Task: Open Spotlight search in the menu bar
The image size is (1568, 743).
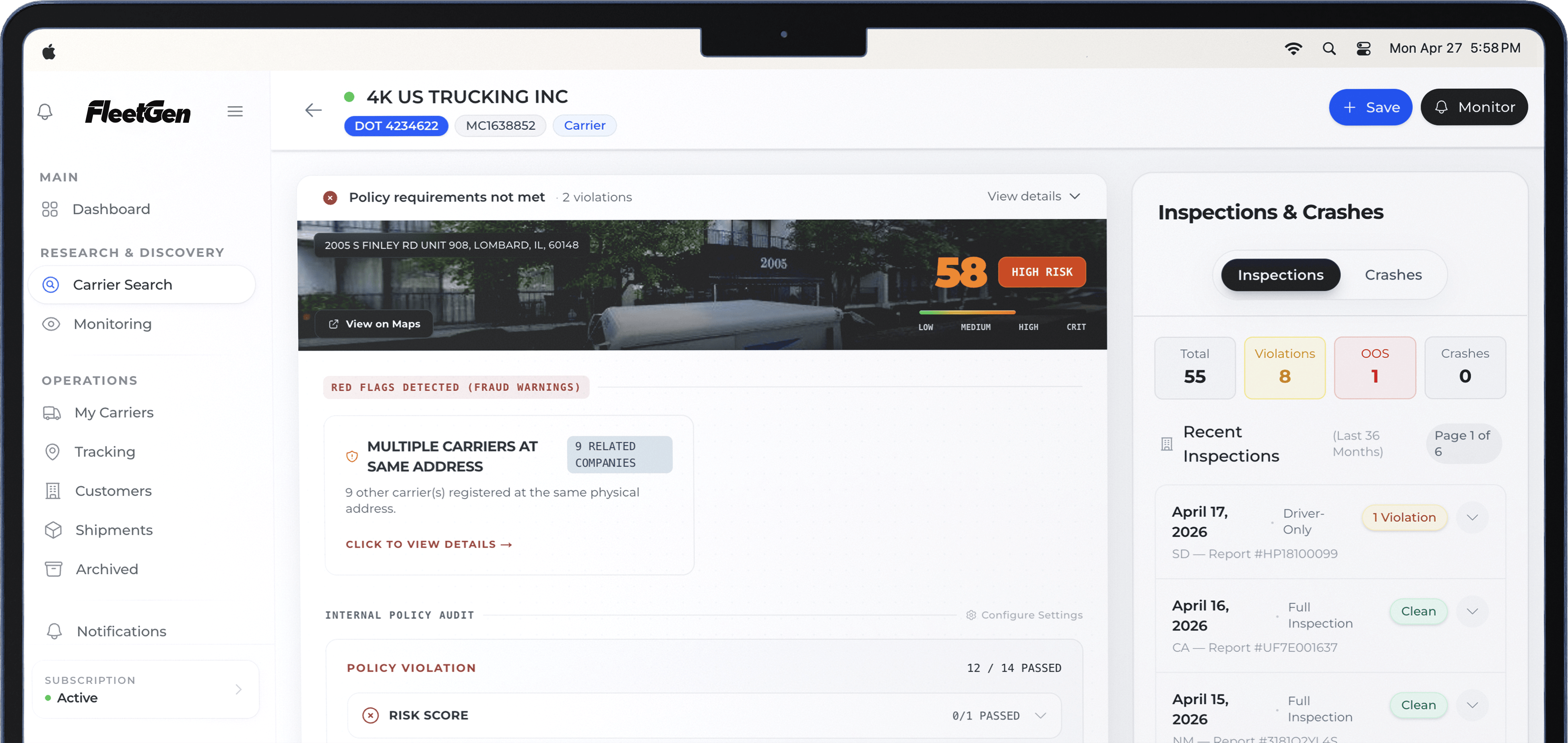Action: [1329, 49]
